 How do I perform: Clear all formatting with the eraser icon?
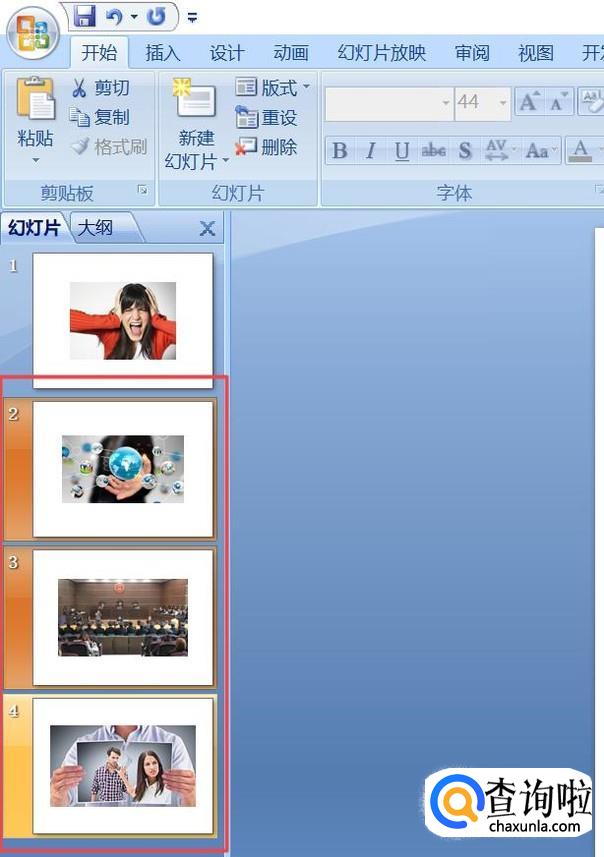pos(592,102)
